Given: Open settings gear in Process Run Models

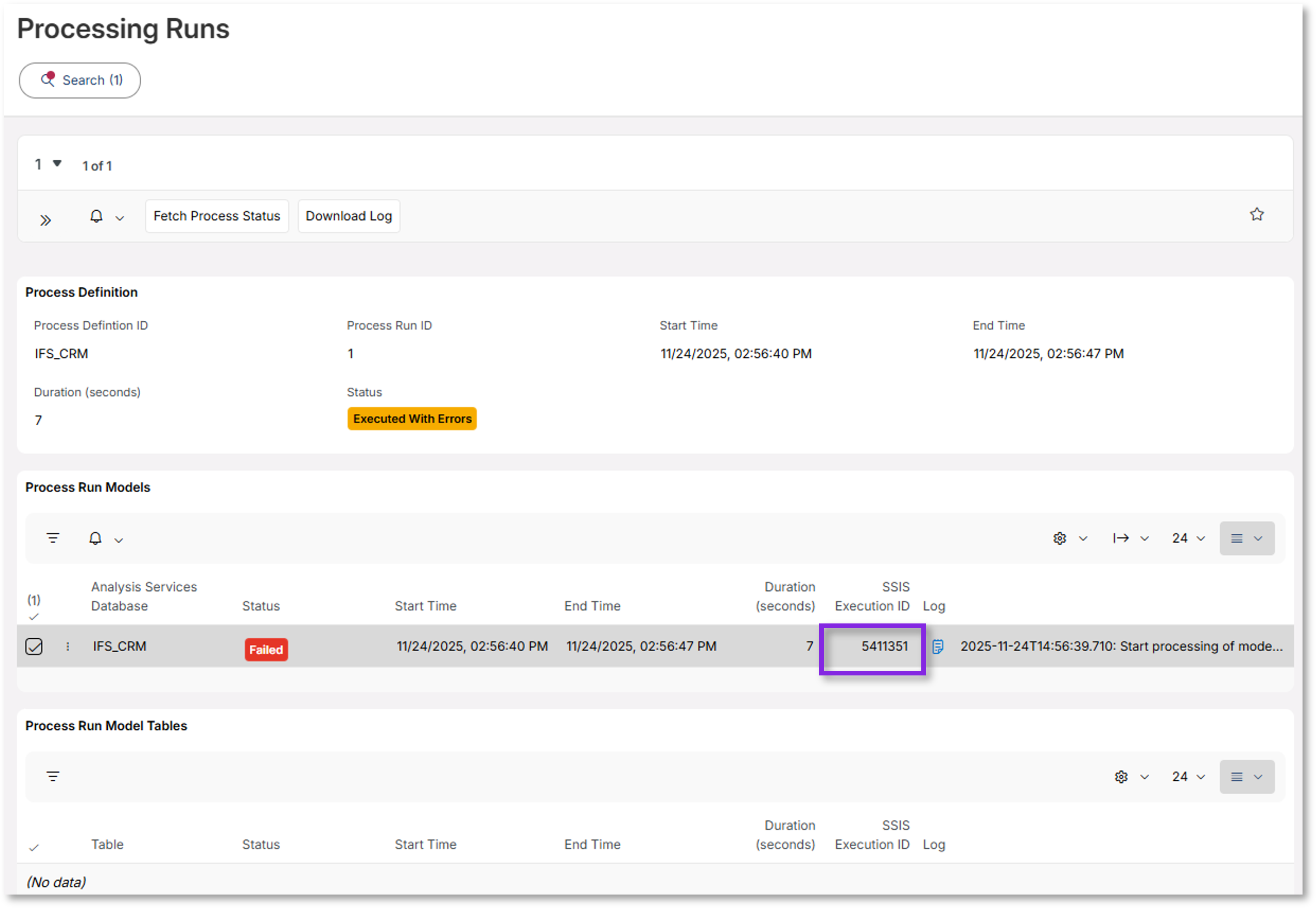Looking at the screenshot, I should pos(1059,538).
